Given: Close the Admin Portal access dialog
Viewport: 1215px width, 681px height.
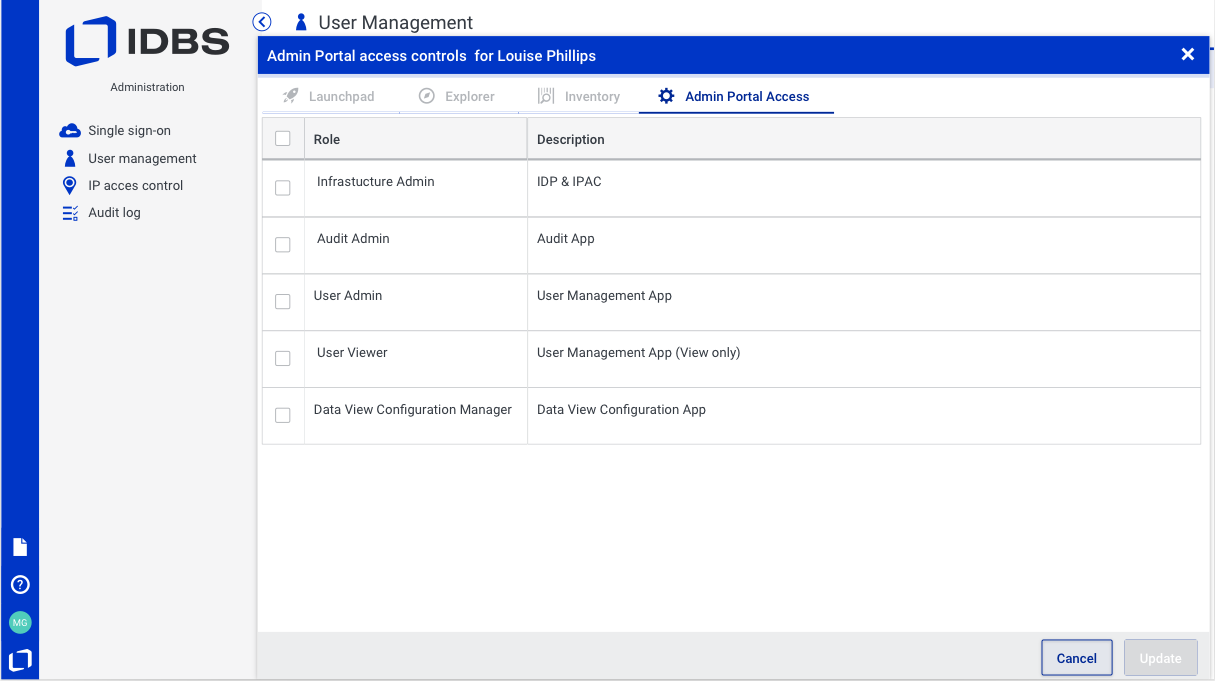Looking at the screenshot, I should tap(1188, 55).
